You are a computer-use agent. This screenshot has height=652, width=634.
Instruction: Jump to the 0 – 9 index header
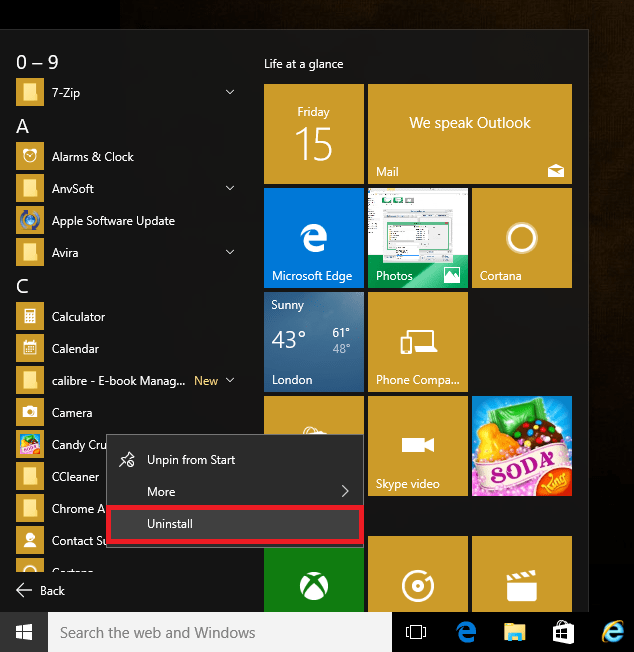point(37,62)
